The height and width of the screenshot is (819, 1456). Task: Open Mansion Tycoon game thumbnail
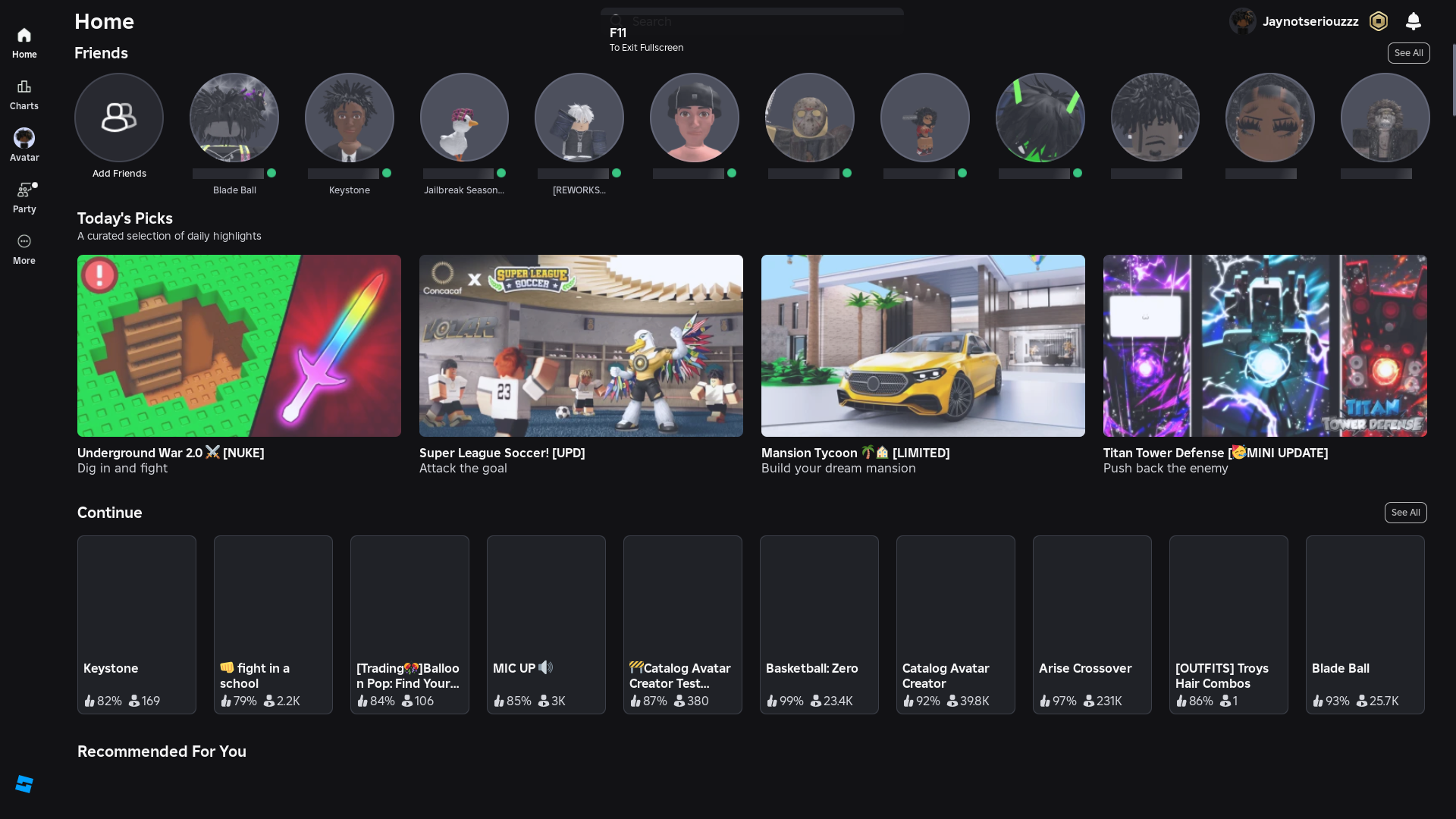[x=923, y=346]
